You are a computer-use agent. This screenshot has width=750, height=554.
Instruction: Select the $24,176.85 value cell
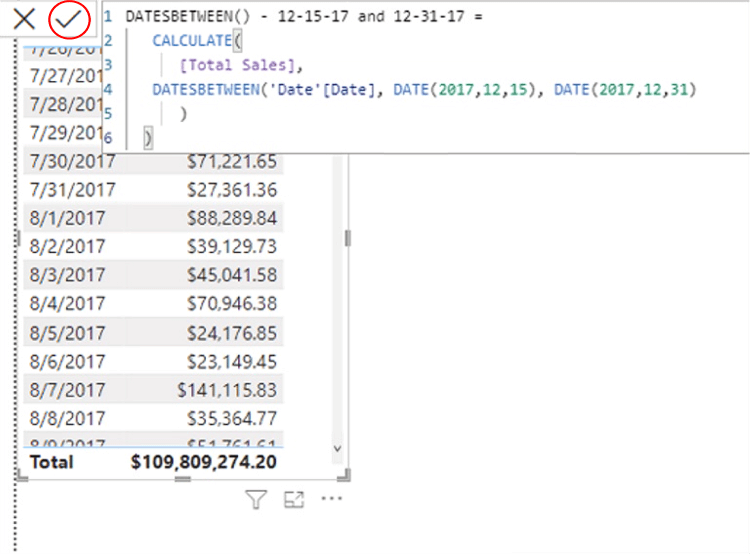click(232, 333)
